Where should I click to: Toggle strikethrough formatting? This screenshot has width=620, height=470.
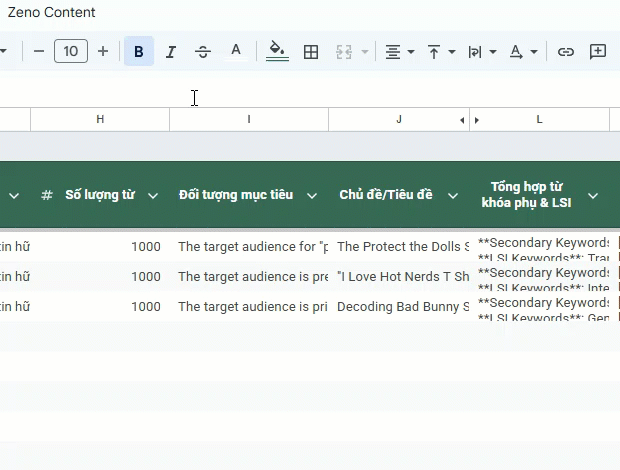pos(203,51)
